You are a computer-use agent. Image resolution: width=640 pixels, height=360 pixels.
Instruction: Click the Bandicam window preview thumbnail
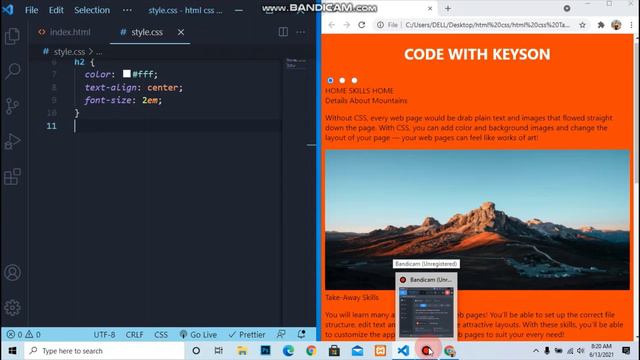click(426, 312)
